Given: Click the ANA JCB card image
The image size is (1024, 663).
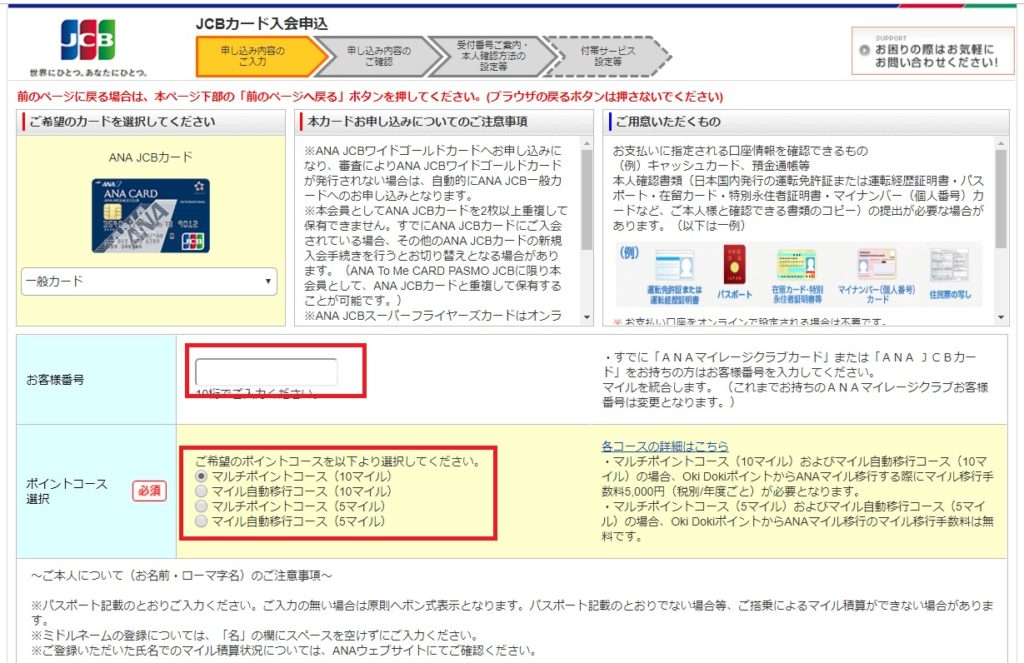Looking at the screenshot, I should (x=151, y=215).
